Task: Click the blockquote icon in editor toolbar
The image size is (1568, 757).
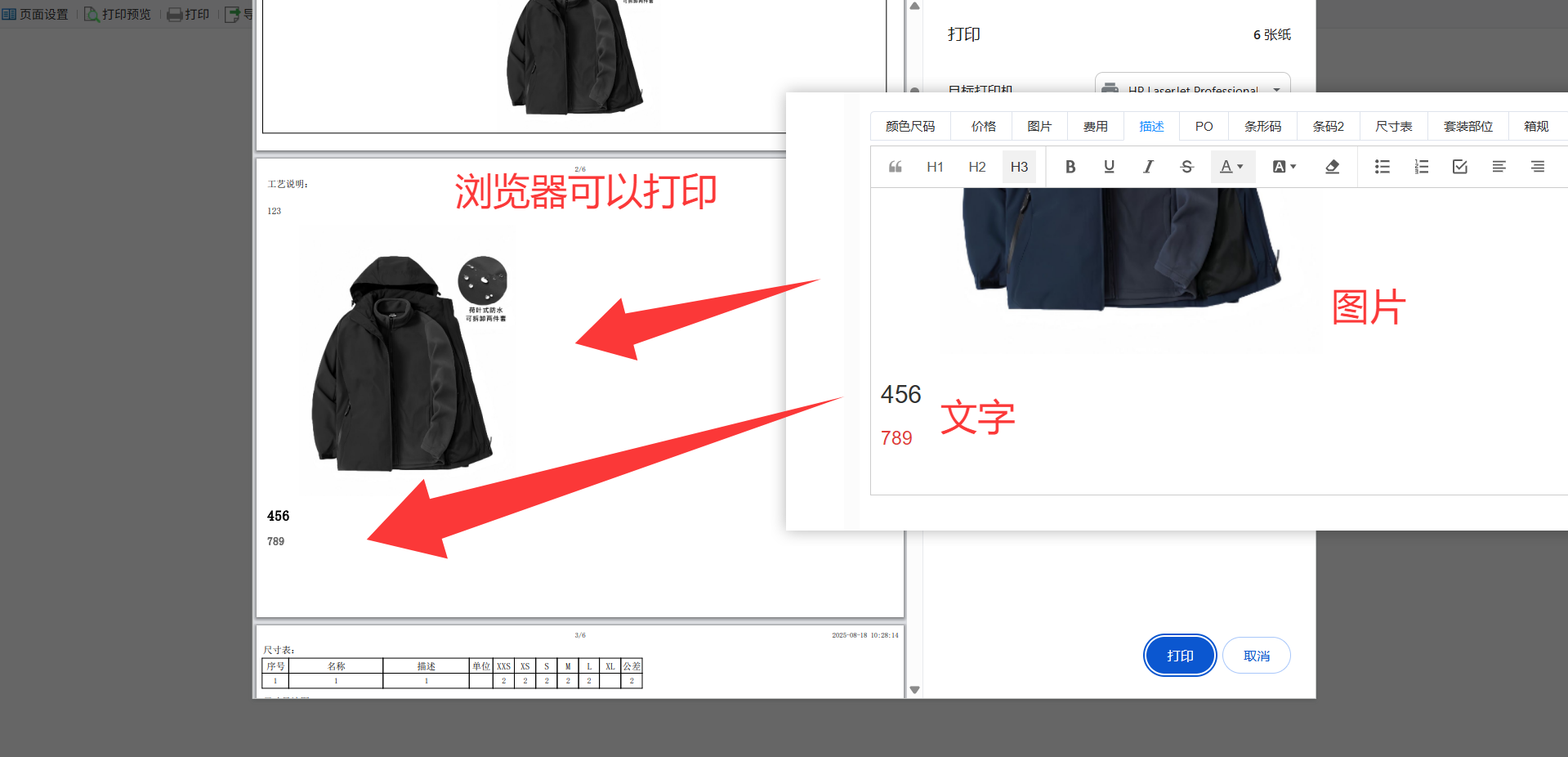Action: pyautogui.click(x=896, y=167)
